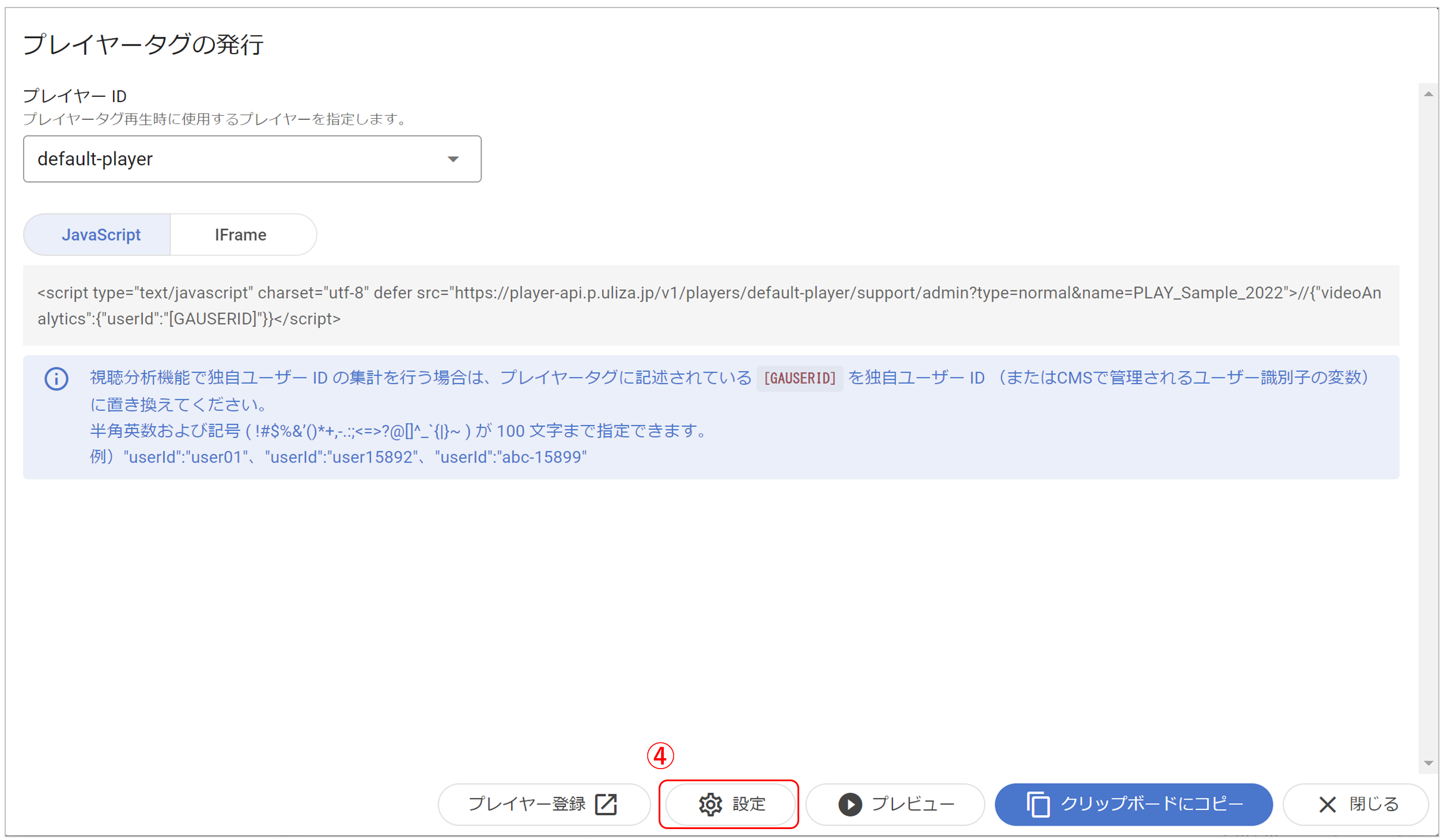Click the vertical scrollbar track

[x=1427, y=429]
